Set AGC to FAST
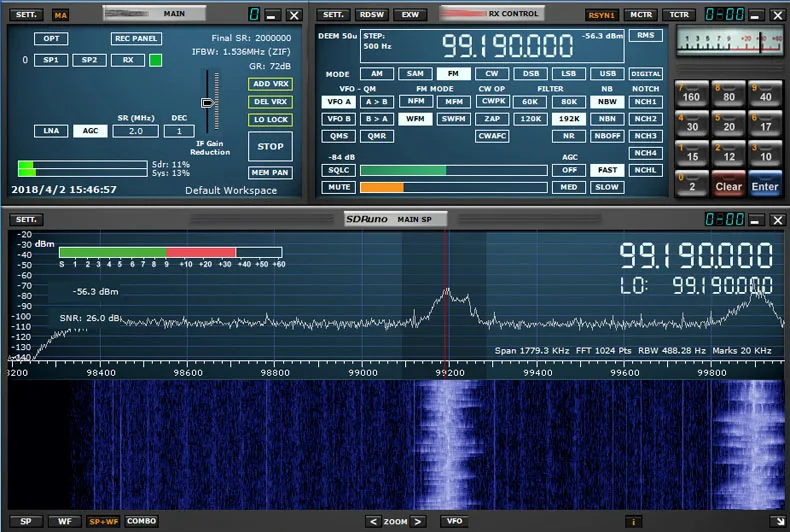This screenshot has width=790, height=532. click(x=607, y=170)
